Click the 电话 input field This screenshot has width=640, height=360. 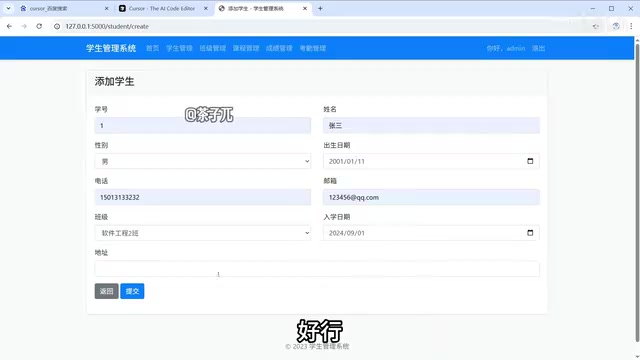click(202, 197)
